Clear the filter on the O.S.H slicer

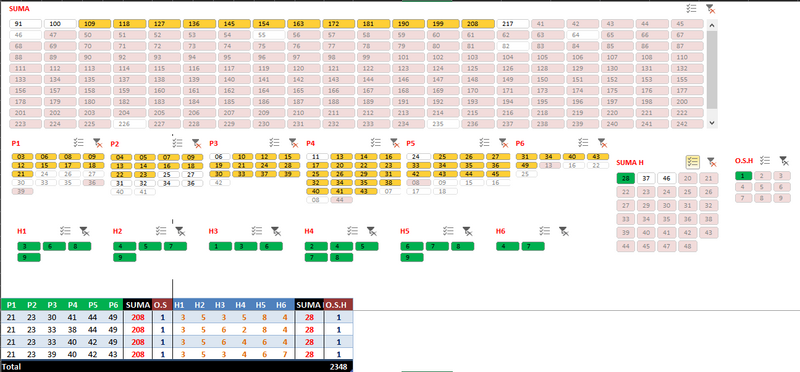(x=784, y=161)
